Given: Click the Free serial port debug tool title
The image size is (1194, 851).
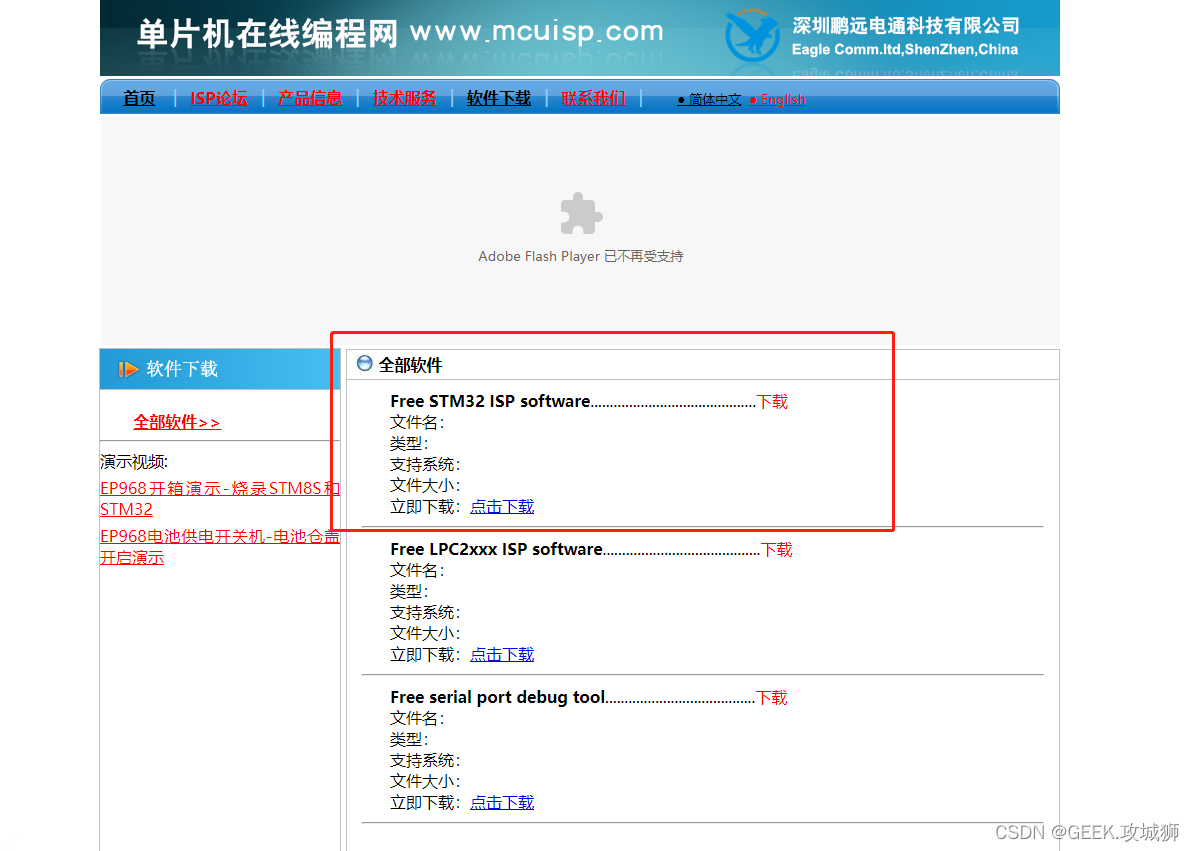Looking at the screenshot, I should (498, 697).
